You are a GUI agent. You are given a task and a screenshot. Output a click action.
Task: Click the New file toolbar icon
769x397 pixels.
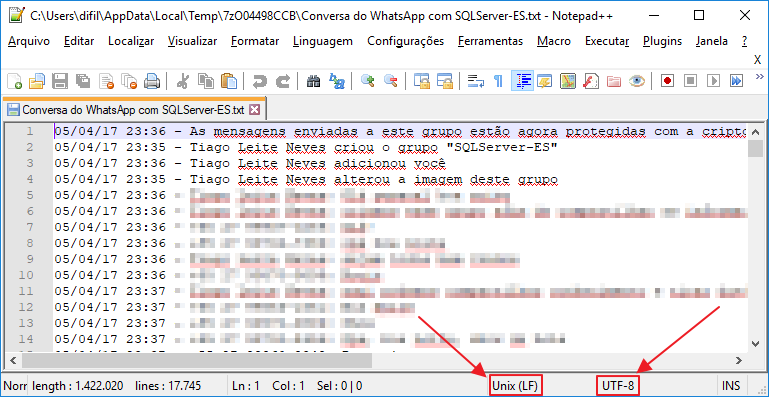click(x=15, y=81)
